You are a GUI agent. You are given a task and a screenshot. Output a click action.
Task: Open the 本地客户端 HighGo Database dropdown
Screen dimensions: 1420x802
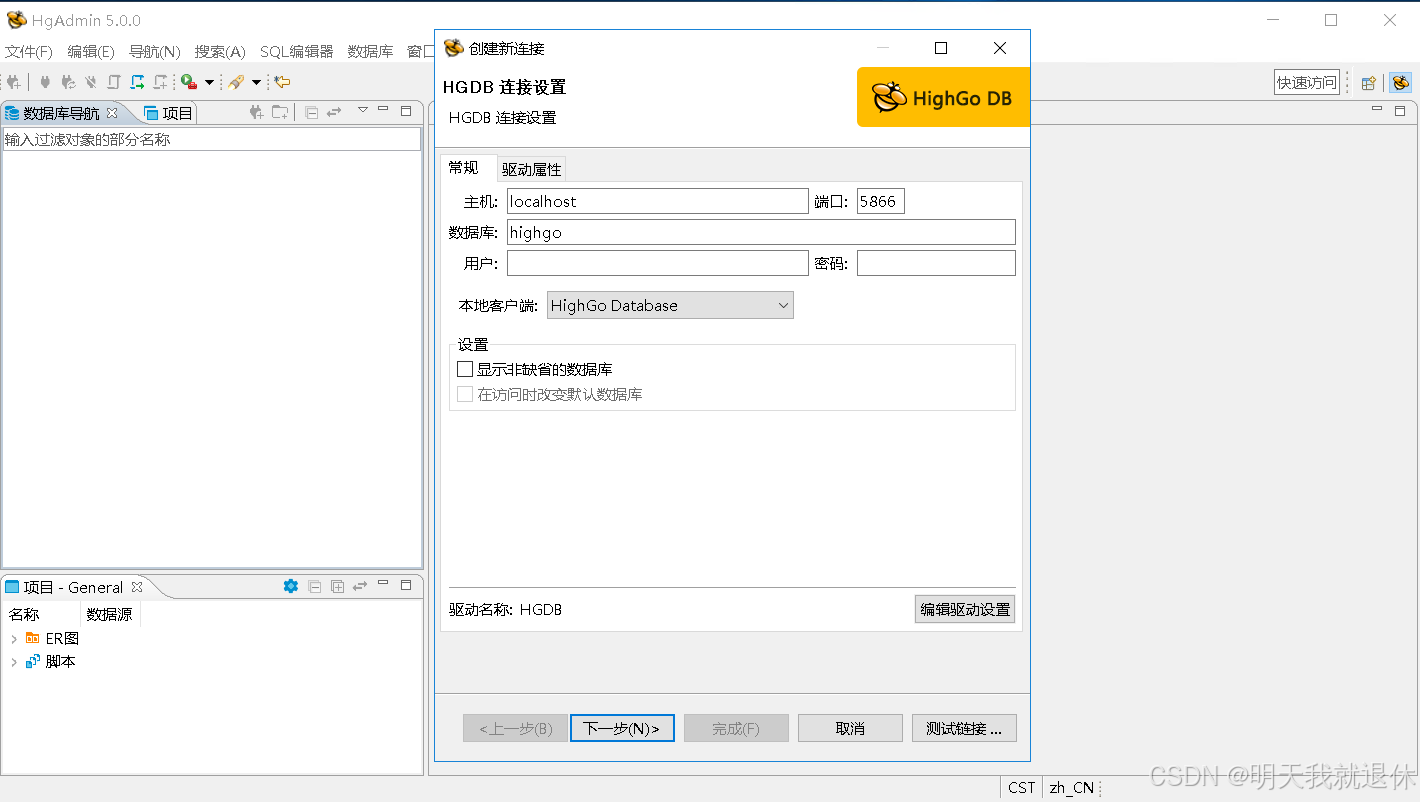click(670, 305)
